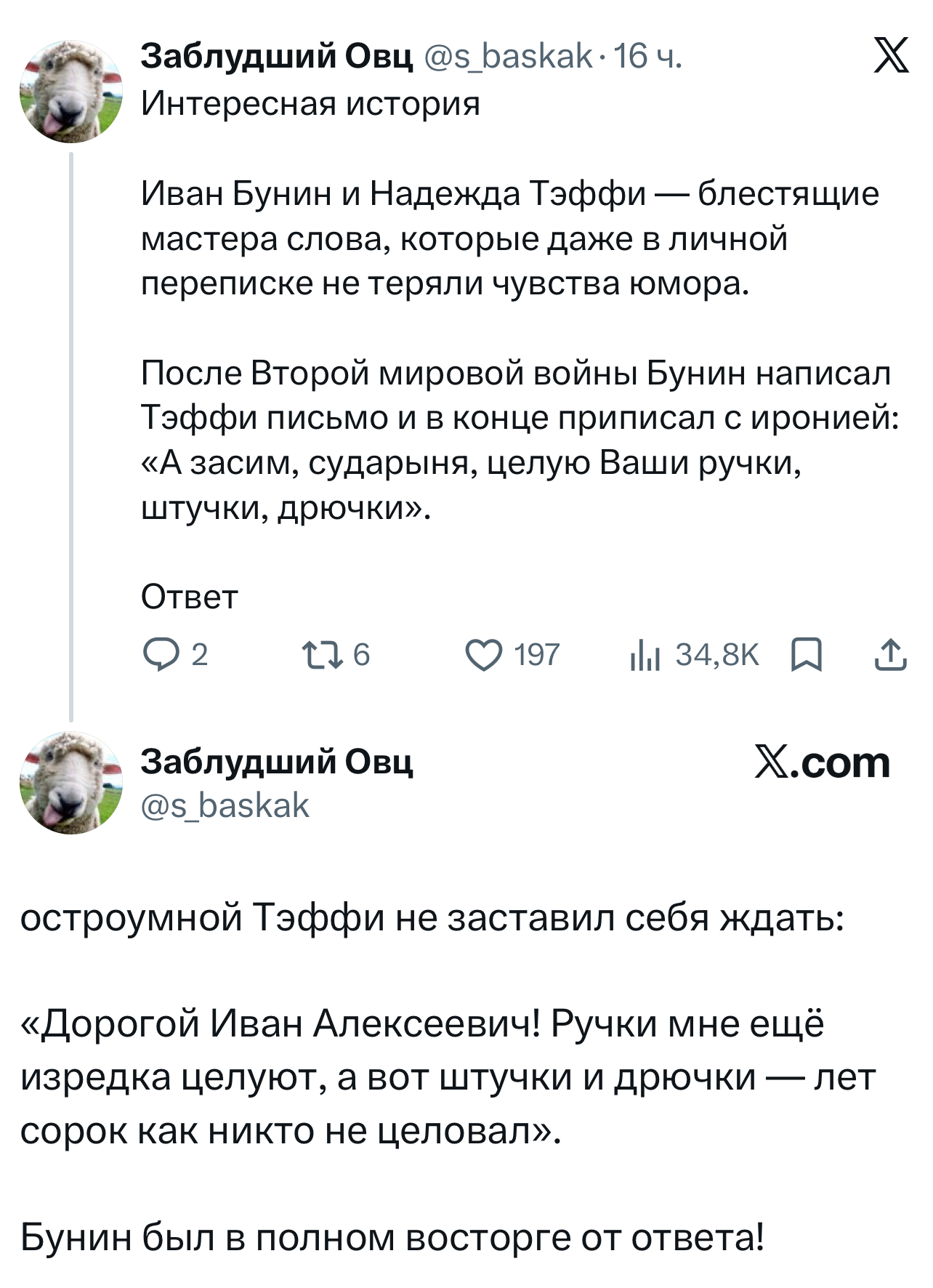Open the Заблудший Овц name in the top post
This screenshot has height=1288, width=933.
click(x=276, y=56)
